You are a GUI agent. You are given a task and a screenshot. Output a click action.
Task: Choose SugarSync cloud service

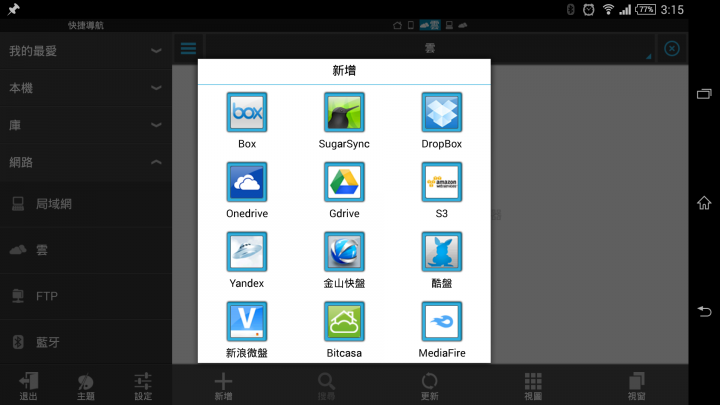click(344, 112)
